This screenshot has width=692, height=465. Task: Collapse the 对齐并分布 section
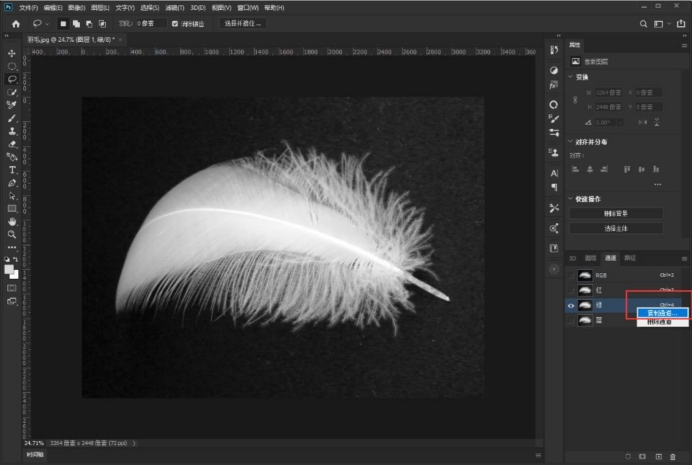570,142
